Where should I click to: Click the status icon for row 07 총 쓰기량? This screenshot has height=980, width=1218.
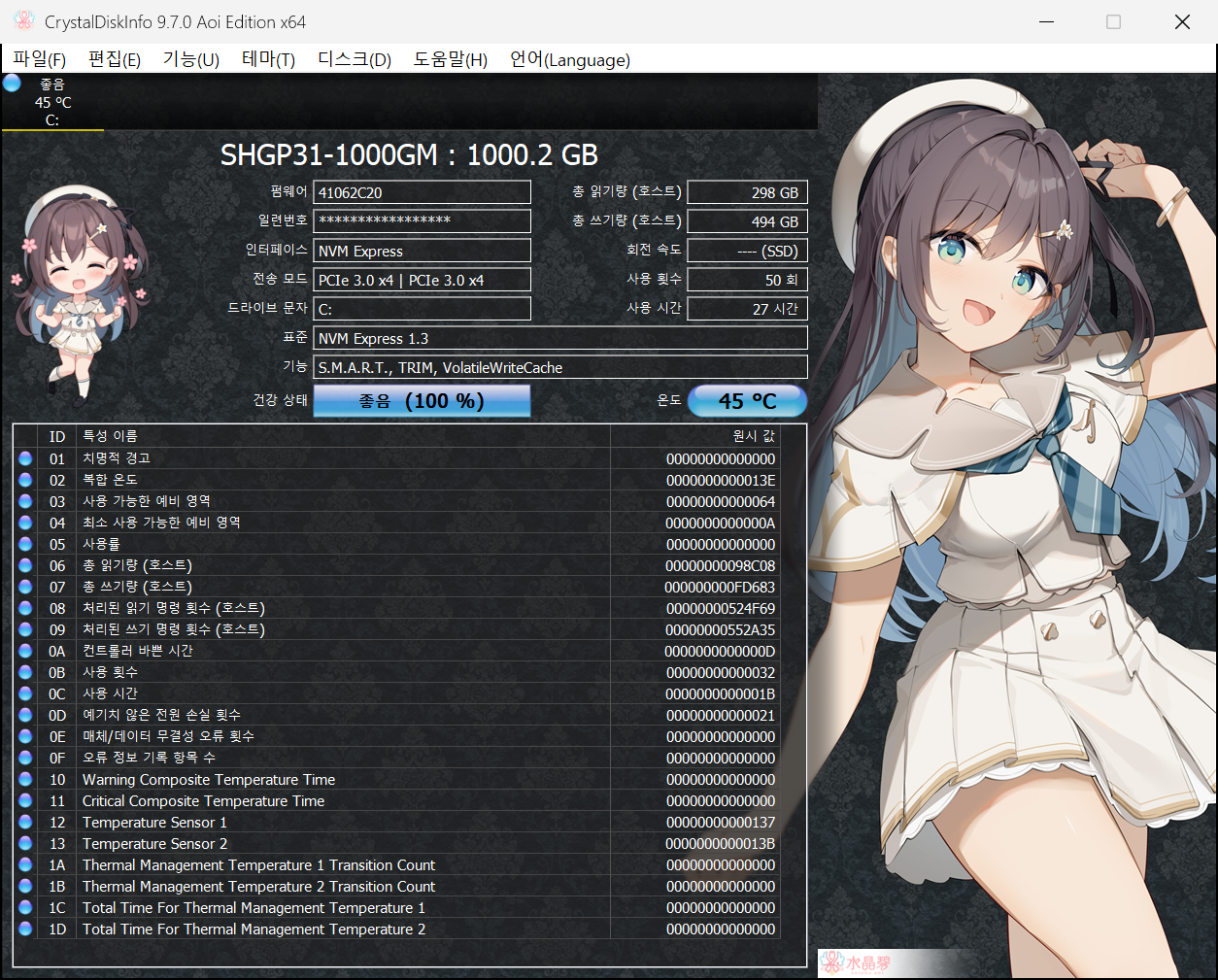(25, 587)
